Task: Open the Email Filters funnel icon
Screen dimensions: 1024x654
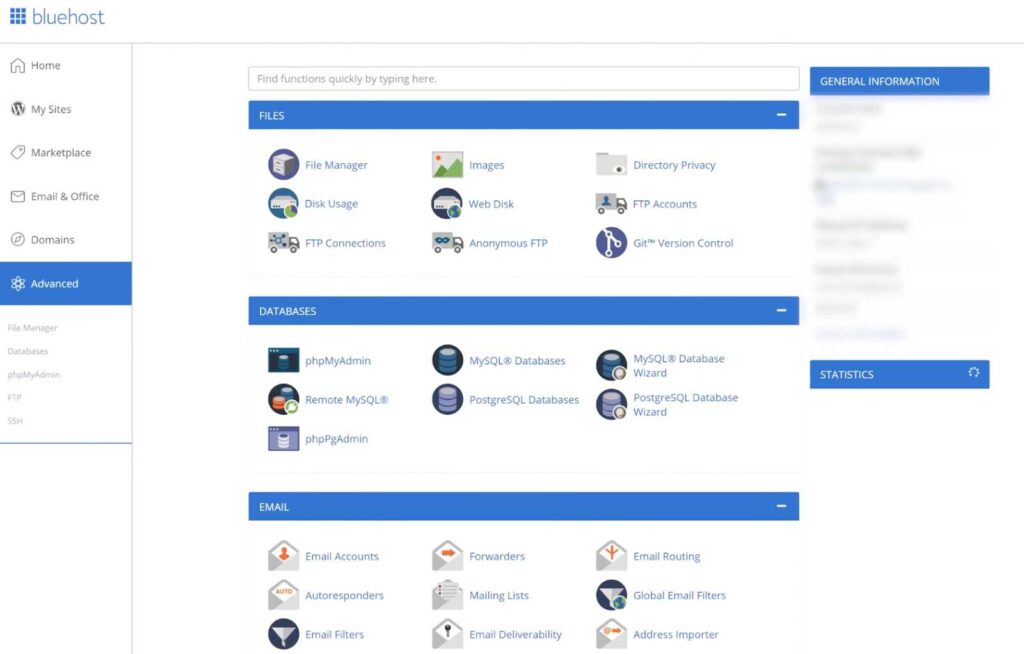Action: [x=283, y=634]
